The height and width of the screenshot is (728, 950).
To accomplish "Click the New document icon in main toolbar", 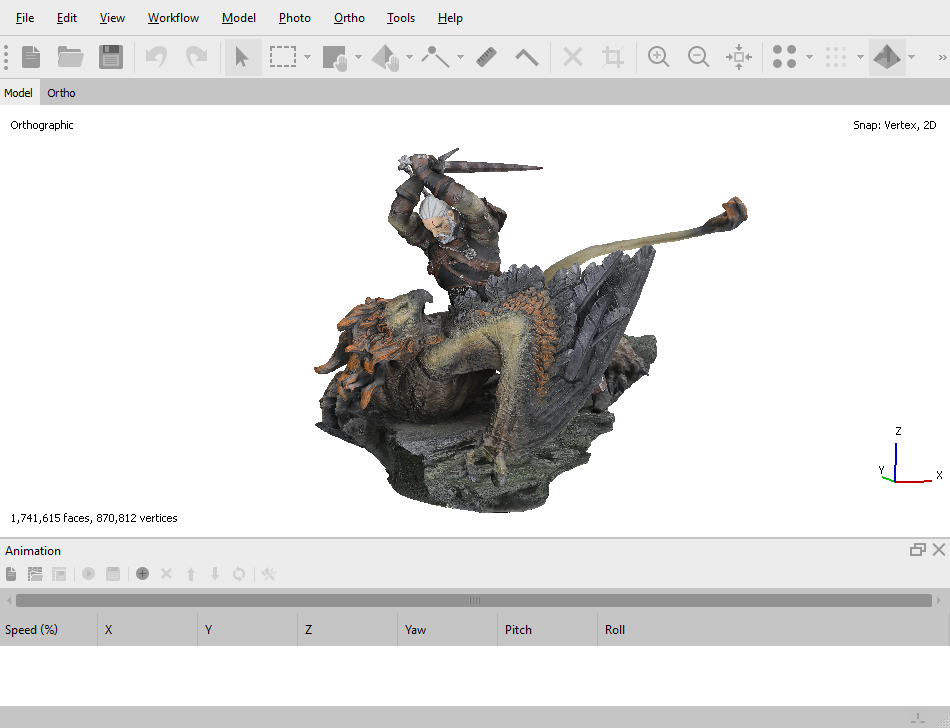I will click(x=31, y=57).
